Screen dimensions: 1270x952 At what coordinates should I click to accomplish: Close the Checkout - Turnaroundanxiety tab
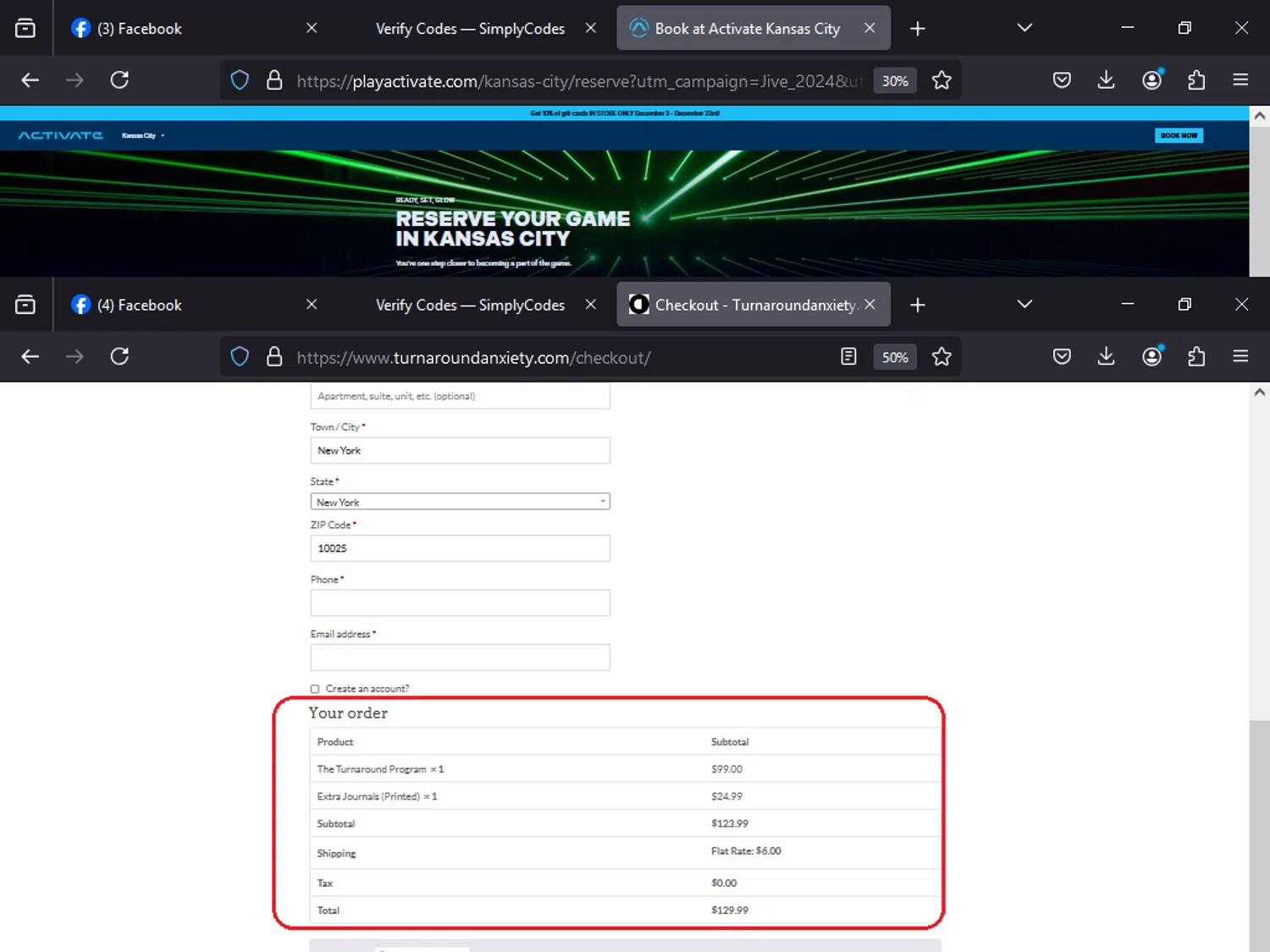[870, 305]
